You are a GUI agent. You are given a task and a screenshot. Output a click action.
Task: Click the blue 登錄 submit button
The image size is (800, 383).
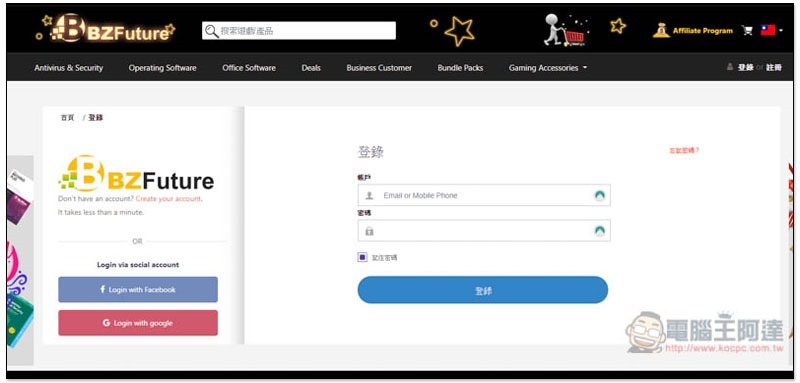483,290
